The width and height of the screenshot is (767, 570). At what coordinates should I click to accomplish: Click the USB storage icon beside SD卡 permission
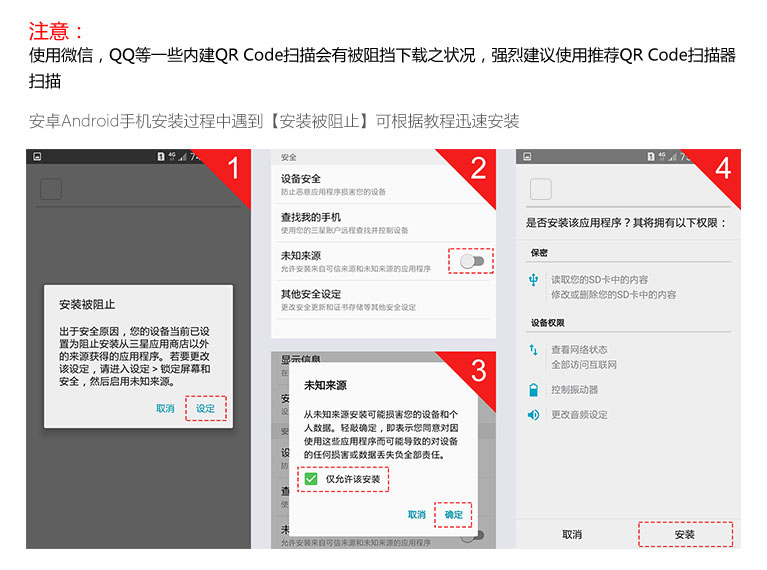pos(534,280)
